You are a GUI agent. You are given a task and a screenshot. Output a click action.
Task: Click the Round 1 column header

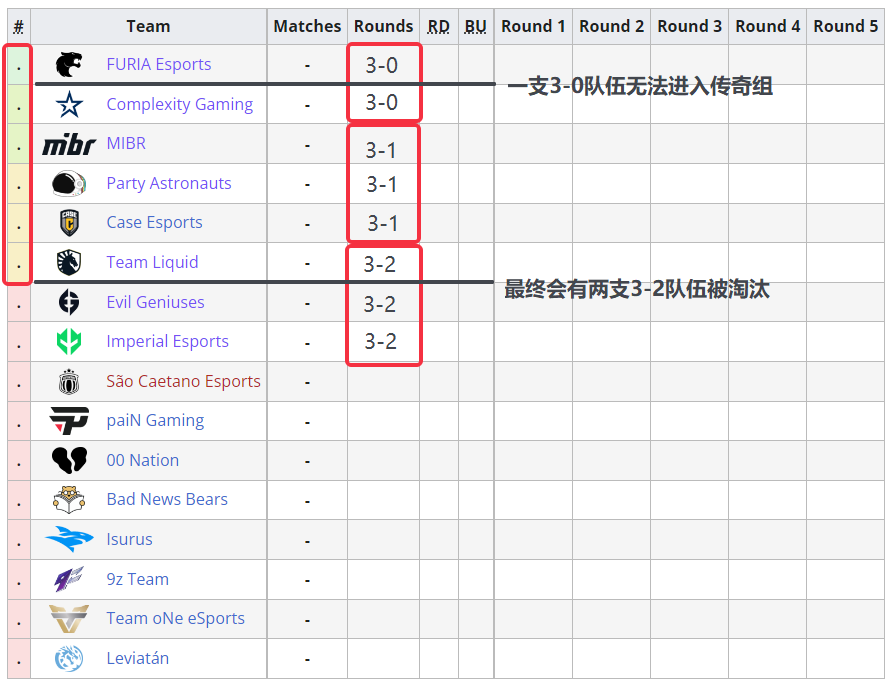click(533, 27)
